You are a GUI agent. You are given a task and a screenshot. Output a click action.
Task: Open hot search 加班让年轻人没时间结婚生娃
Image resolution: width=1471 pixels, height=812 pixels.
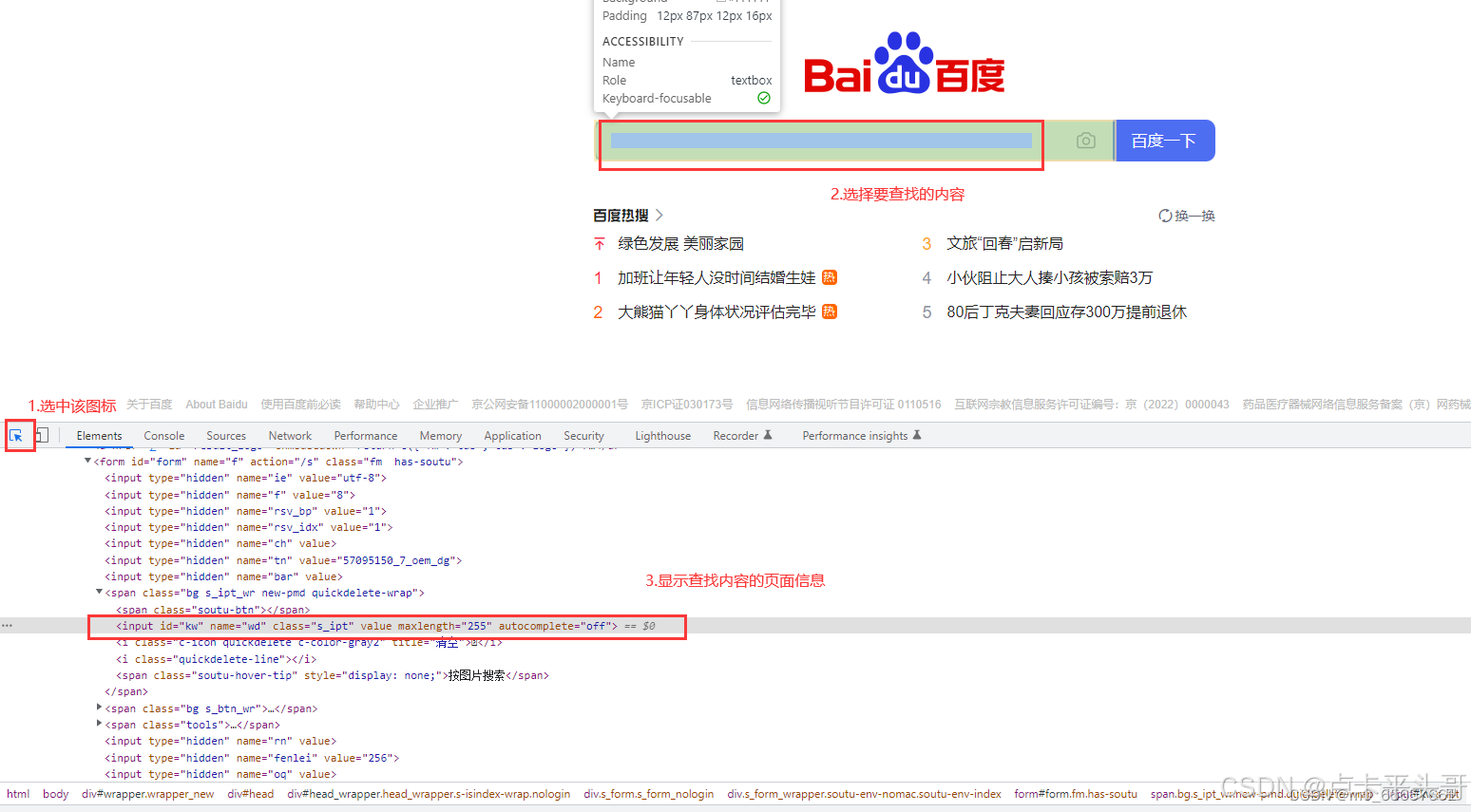tap(716, 278)
